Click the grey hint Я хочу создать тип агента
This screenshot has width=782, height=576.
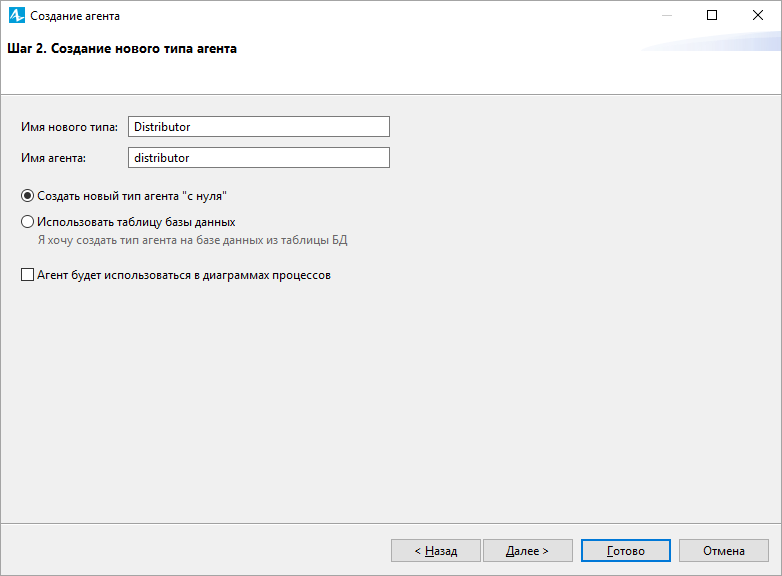tap(107, 240)
